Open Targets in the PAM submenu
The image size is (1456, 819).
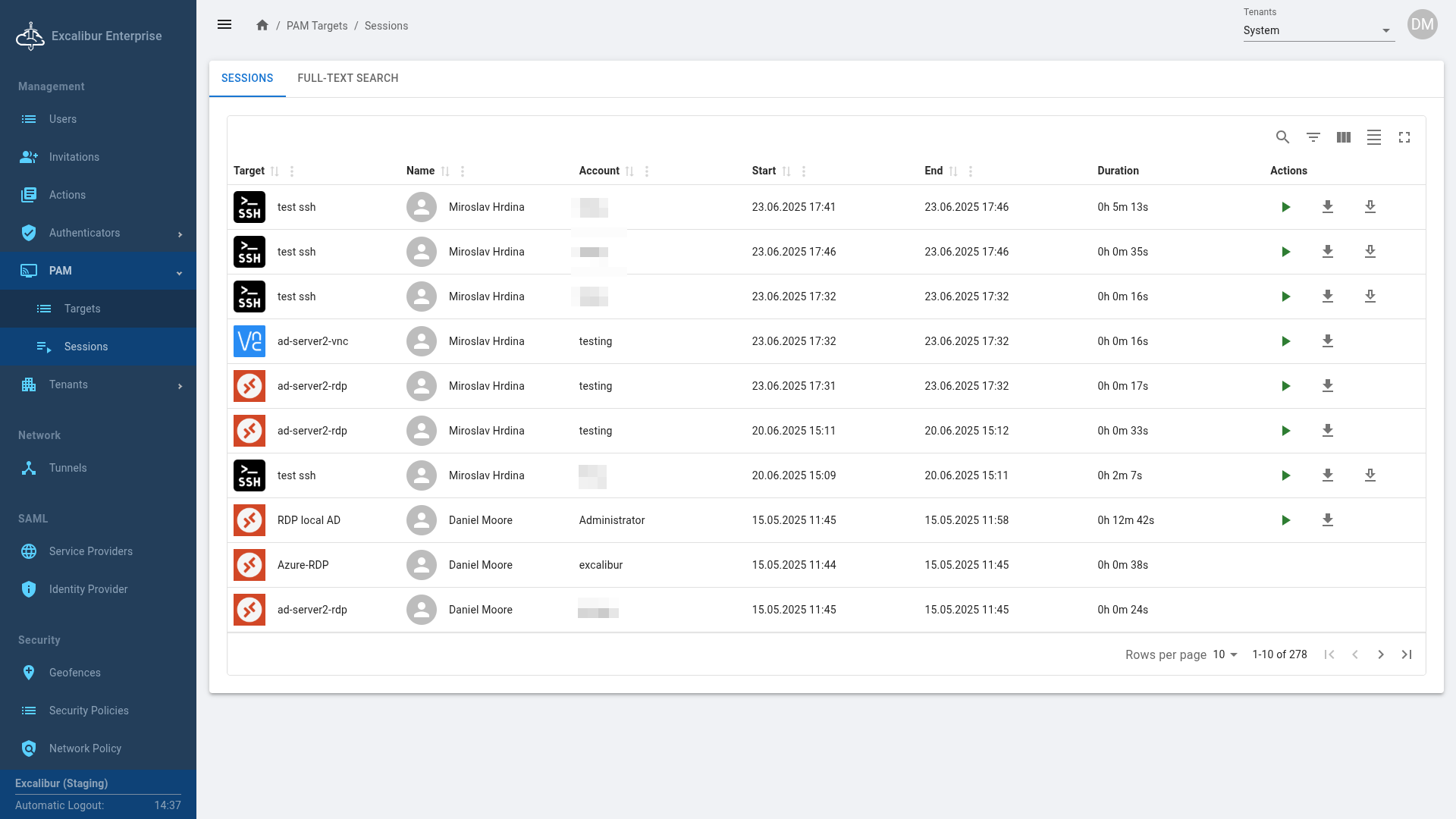tap(82, 309)
